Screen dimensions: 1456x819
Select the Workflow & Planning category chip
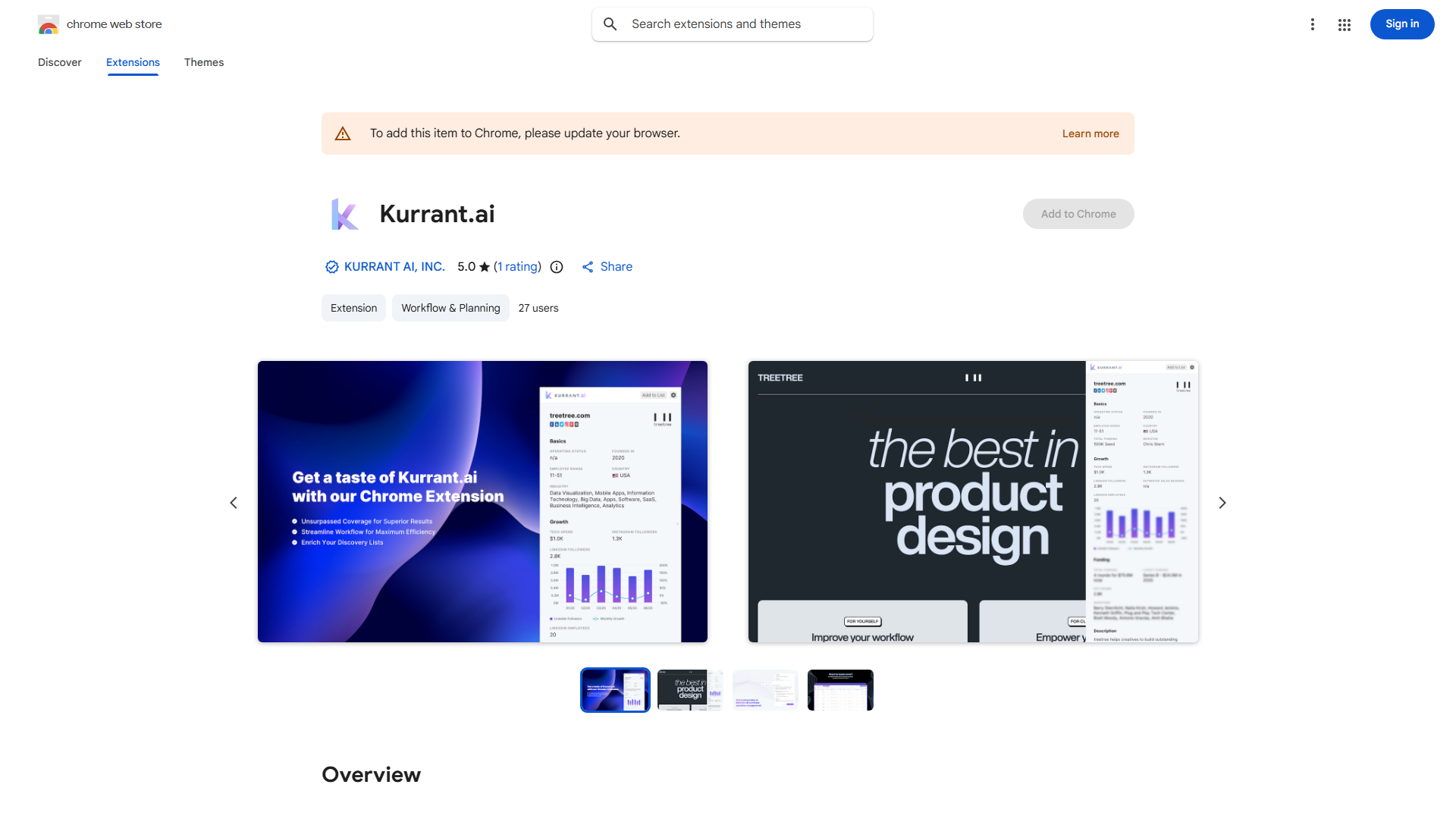coord(450,308)
